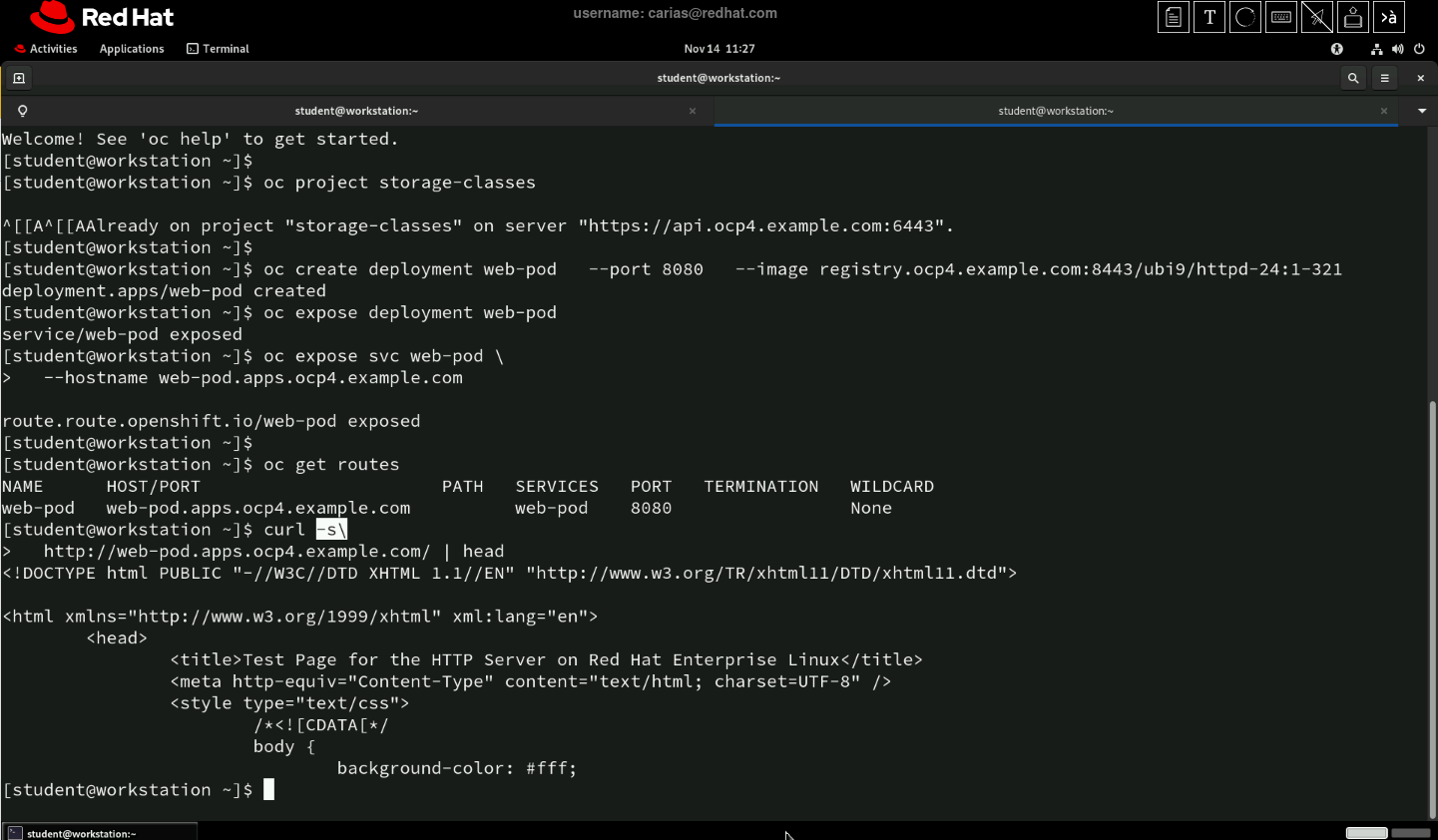Click 'oc project storage-classes' command text

click(x=399, y=183)
